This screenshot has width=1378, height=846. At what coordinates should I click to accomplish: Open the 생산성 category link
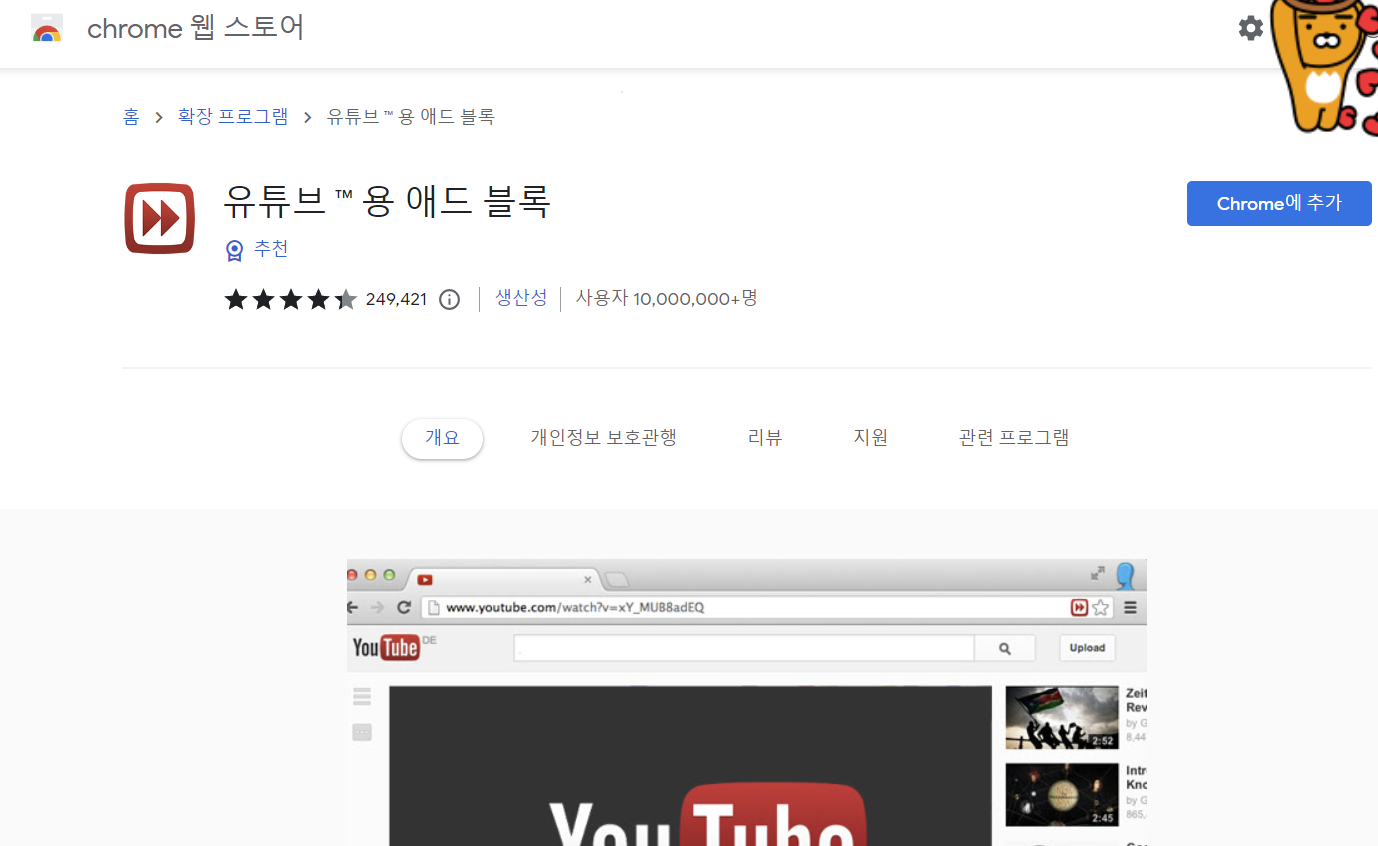(521, 298)
